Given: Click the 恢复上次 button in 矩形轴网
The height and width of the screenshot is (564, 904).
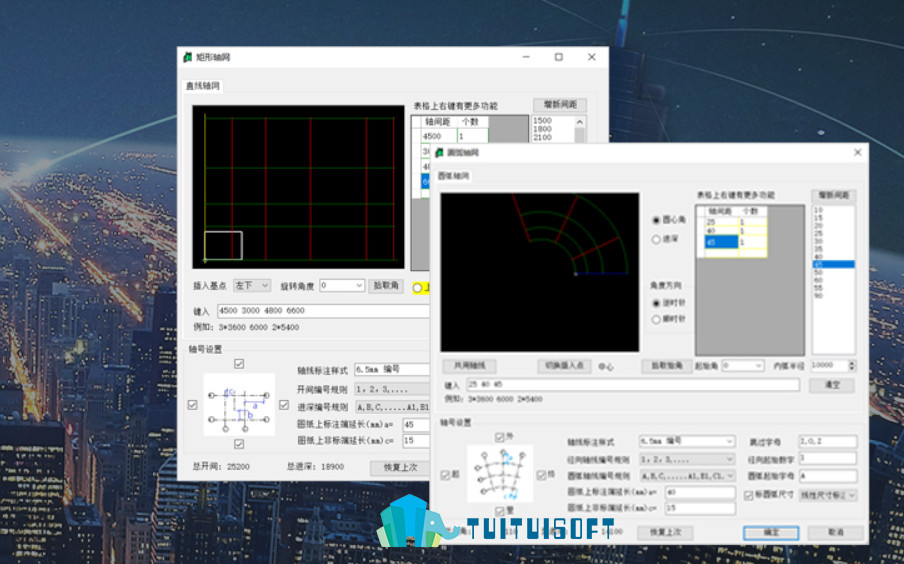Looking at the screenshot, I should pos(400,467).
